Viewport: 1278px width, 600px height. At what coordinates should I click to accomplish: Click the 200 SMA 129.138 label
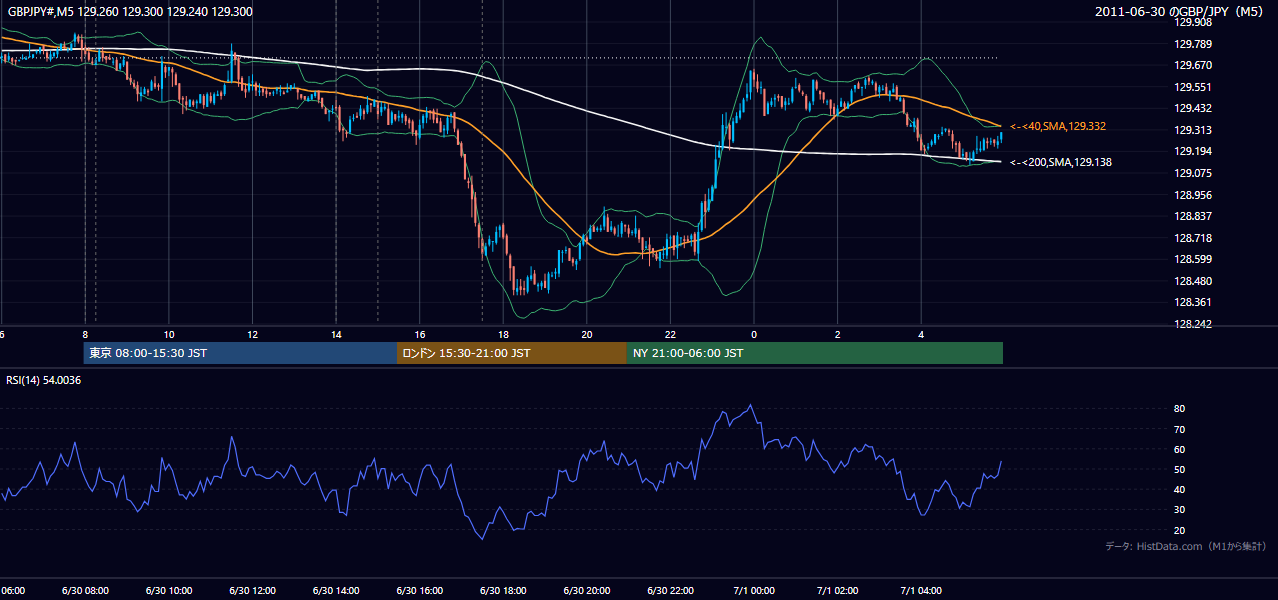point(1060,162)
